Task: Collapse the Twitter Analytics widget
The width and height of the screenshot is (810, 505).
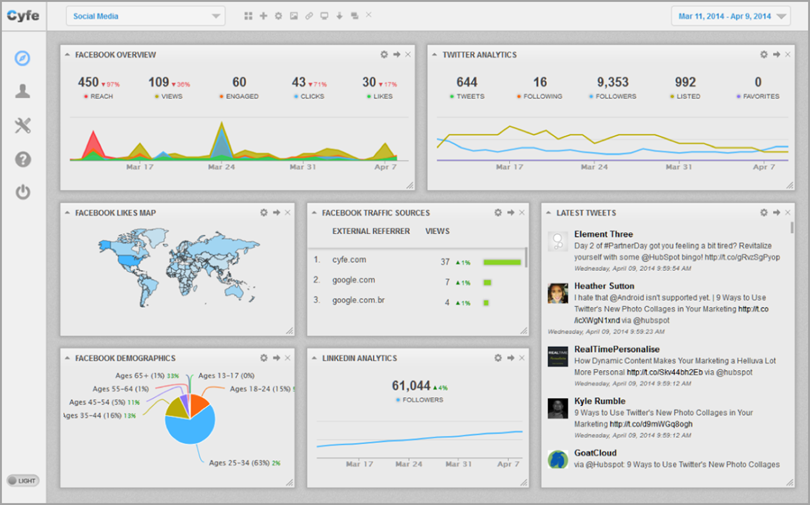Action: (434, 55)
